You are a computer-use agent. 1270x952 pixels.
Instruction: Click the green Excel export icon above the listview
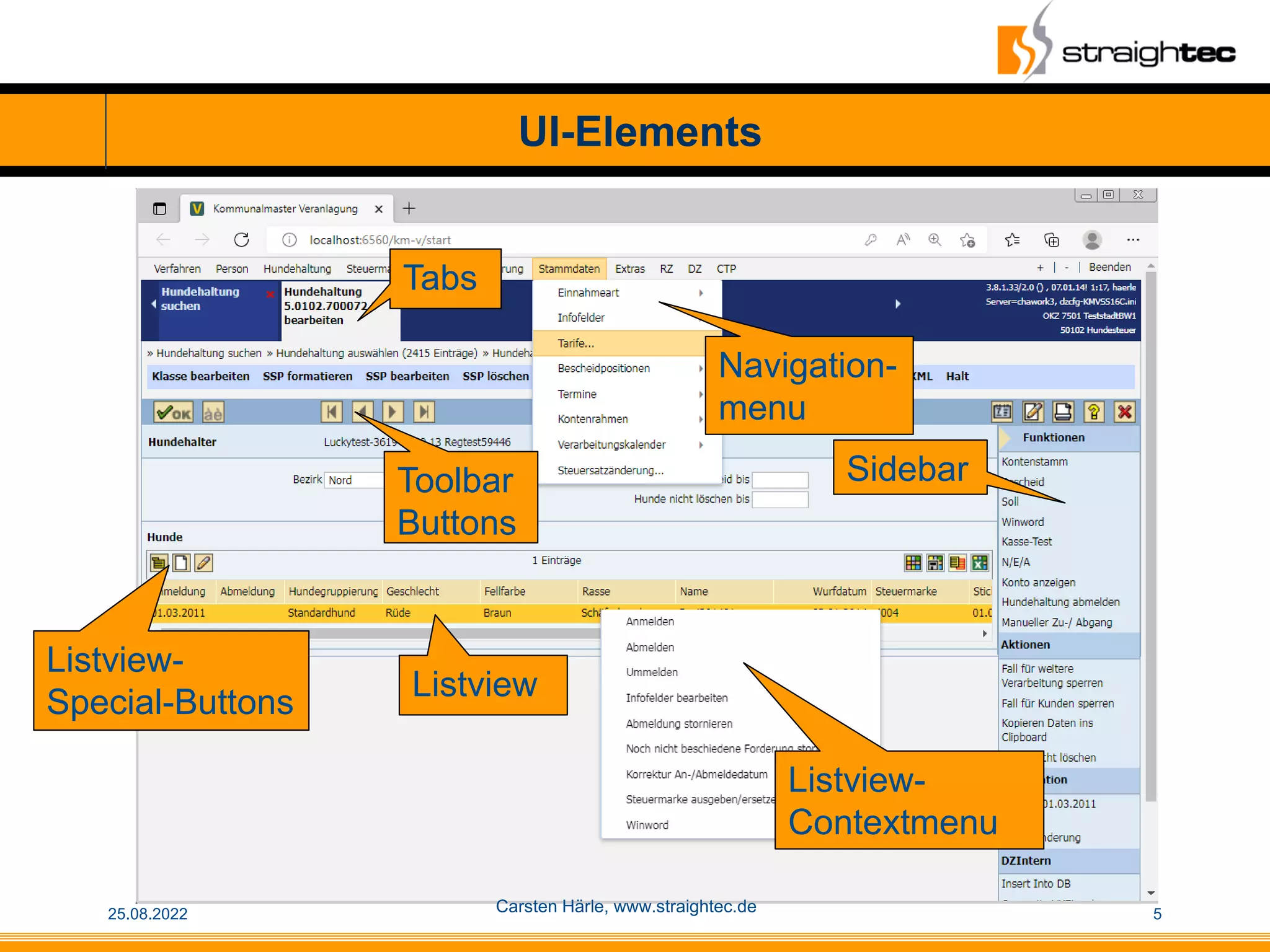pyautogui.click(x=980, y=563)
